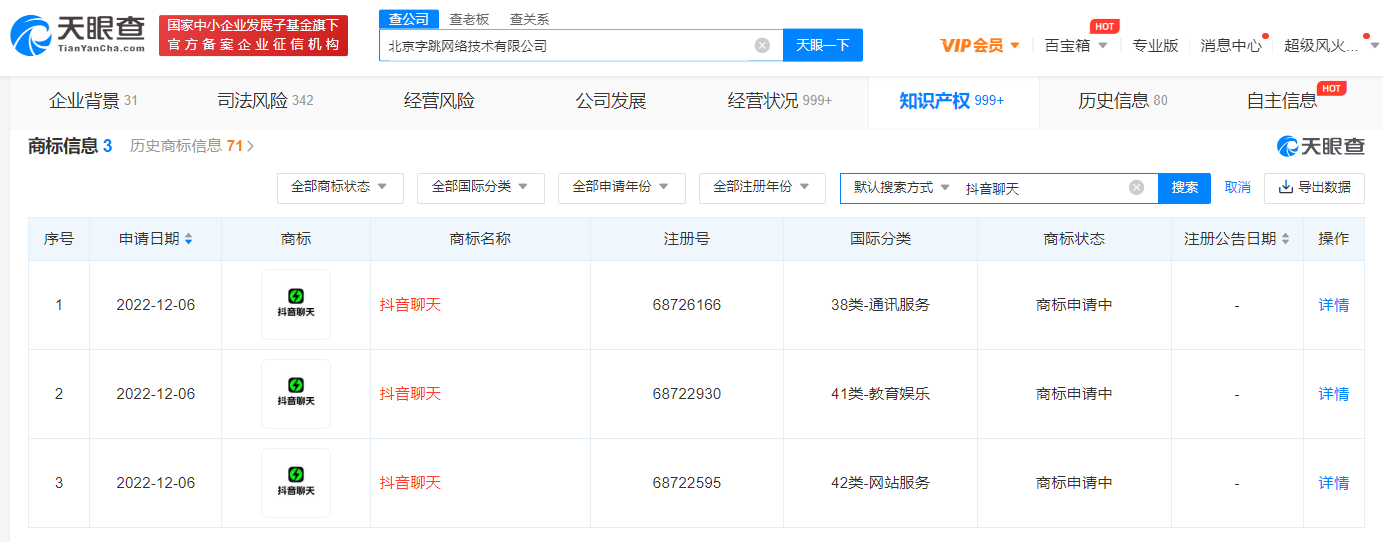Open the 默认搜索方式 dropdown
Viewport: 1383px width, 542px height.
(x=901, y=188)
